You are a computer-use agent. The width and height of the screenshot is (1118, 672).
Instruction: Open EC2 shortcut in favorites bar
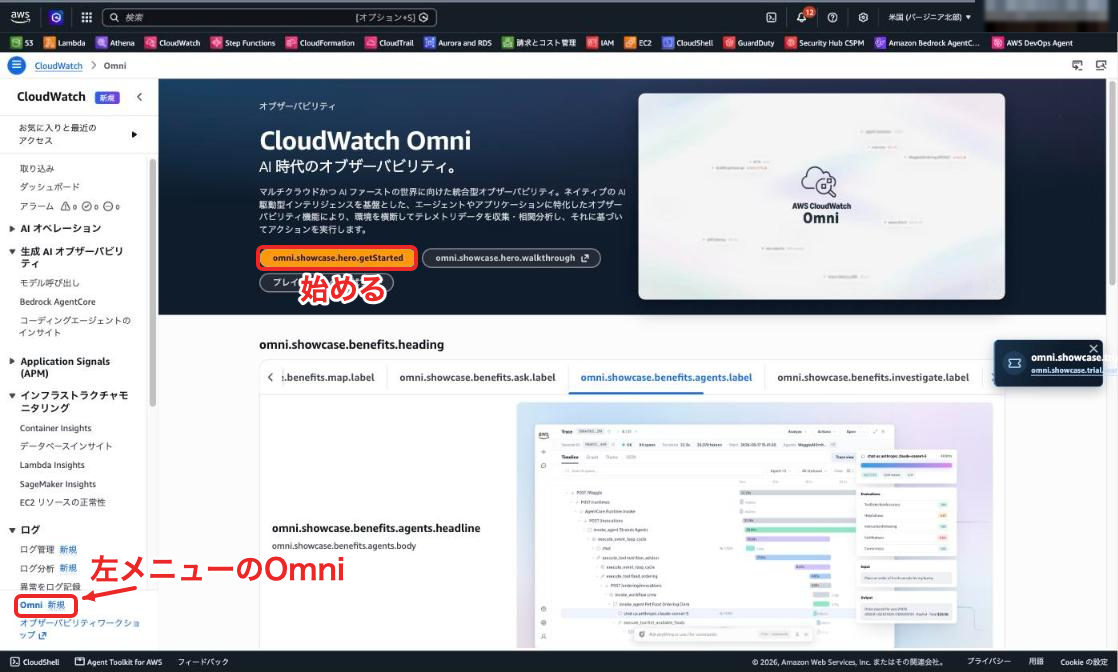[x=638, y=43]
